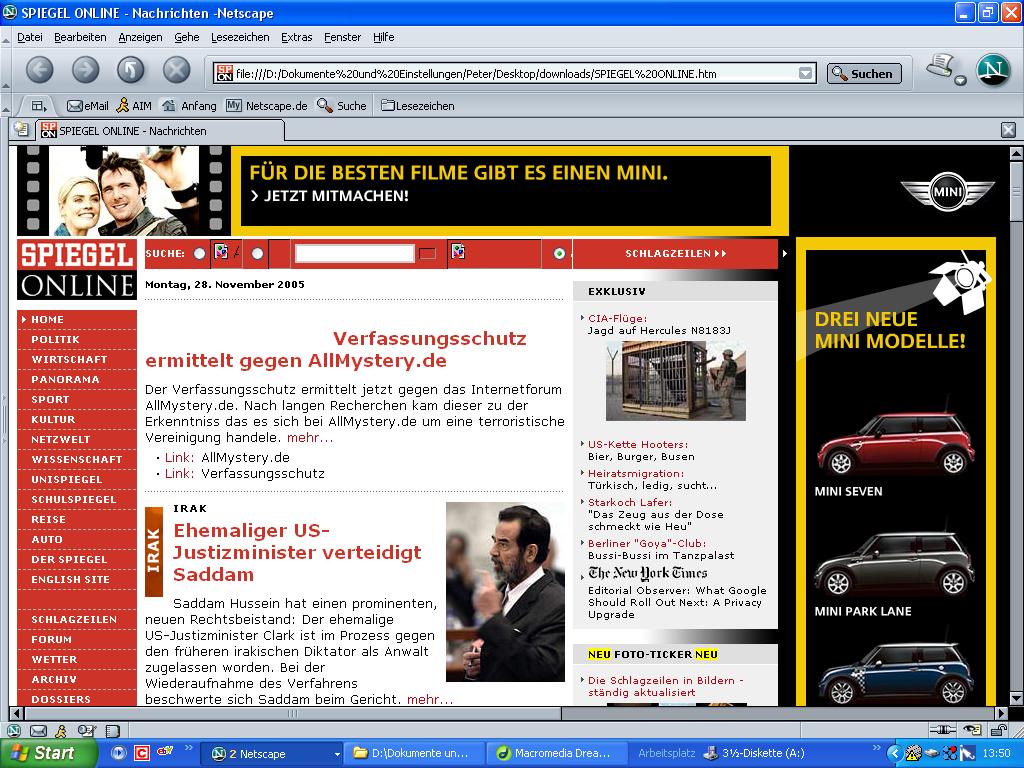
Task: Stop page loading with the Stop button
Action: tap(176, 71)
